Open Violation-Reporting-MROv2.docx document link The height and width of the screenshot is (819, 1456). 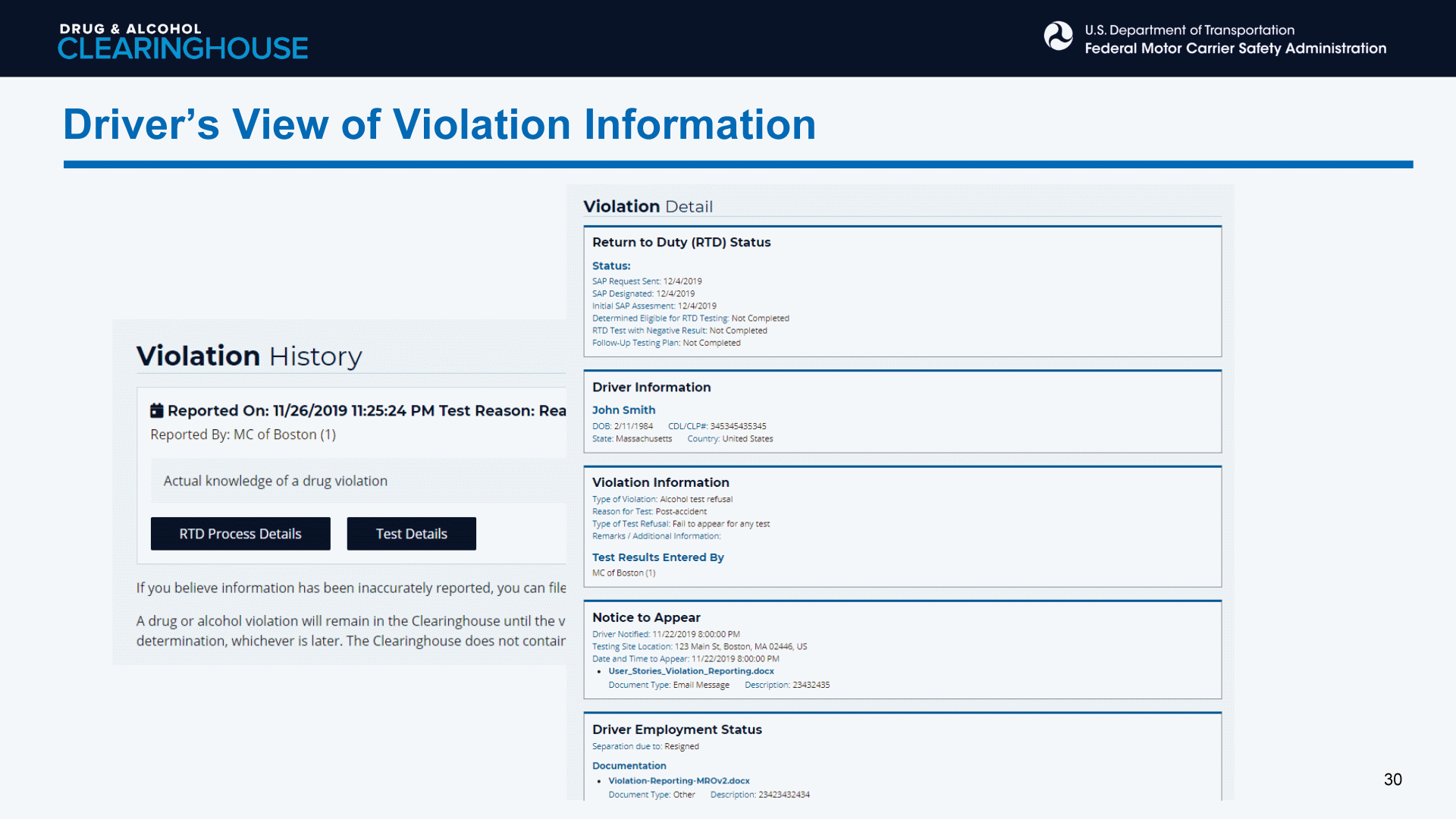pos(679,780)
